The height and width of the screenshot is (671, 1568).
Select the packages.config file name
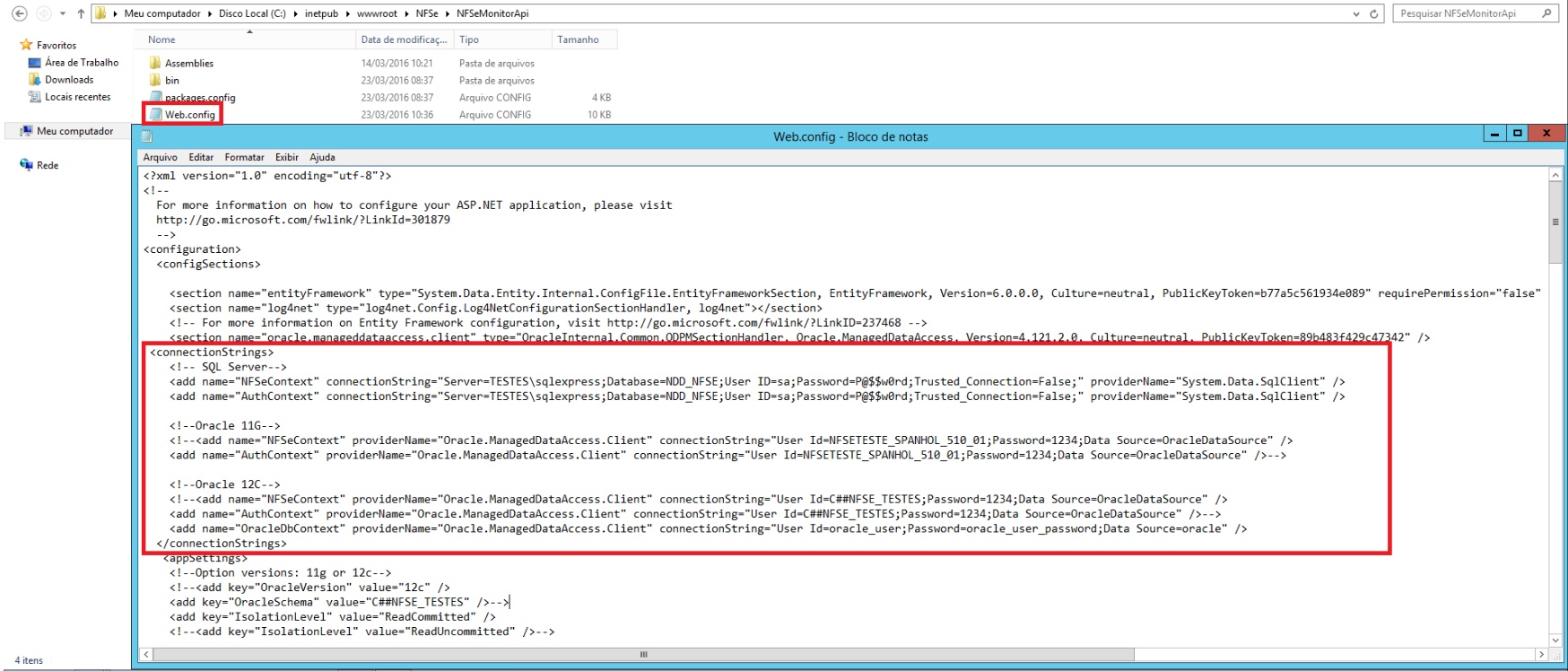[200, 98]
